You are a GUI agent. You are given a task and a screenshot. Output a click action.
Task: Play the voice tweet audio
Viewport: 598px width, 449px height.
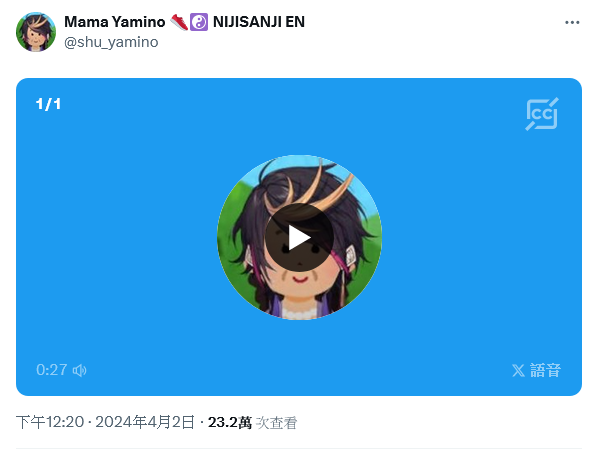299,238
